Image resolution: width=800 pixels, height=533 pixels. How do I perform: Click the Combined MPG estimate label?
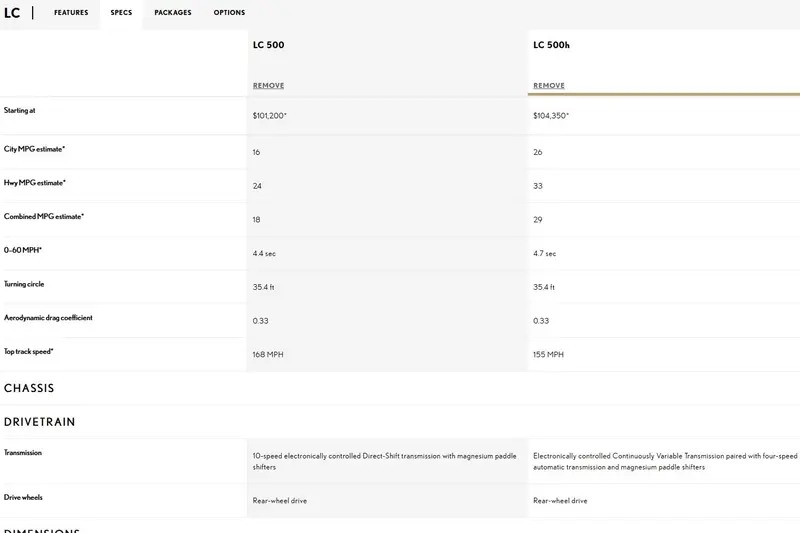click(44, 216)
